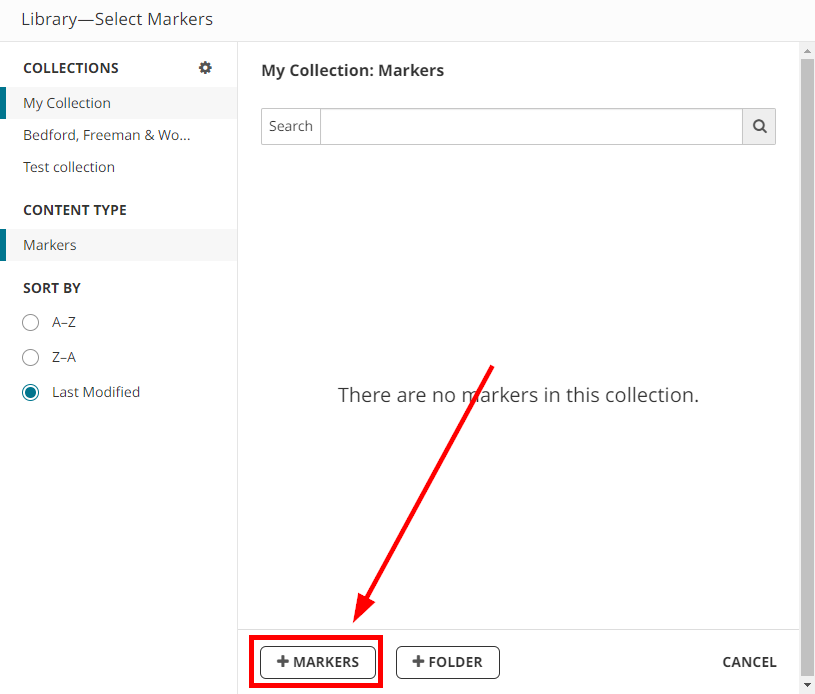Click the scrollbar down arrow
The image size is (815, 694).
click(x=807, y=685)
